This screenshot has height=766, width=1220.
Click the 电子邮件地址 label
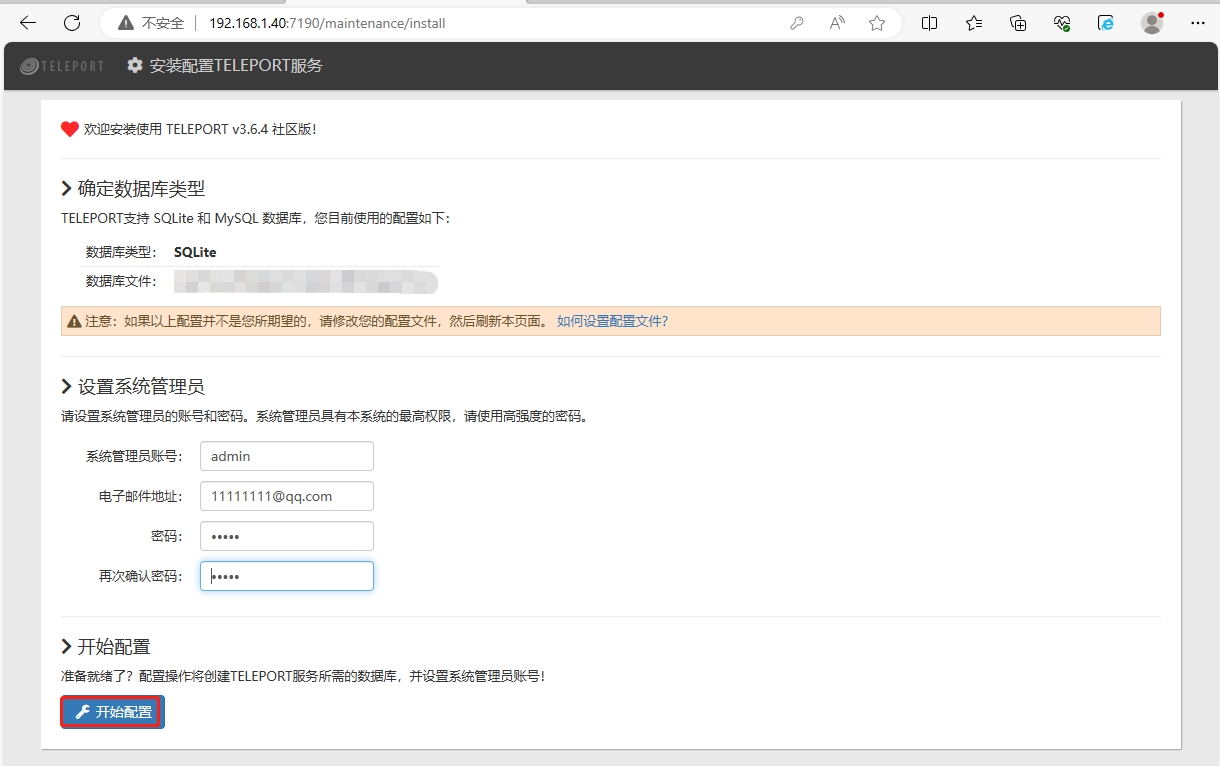pyautogui.click(x=141, y=496)
